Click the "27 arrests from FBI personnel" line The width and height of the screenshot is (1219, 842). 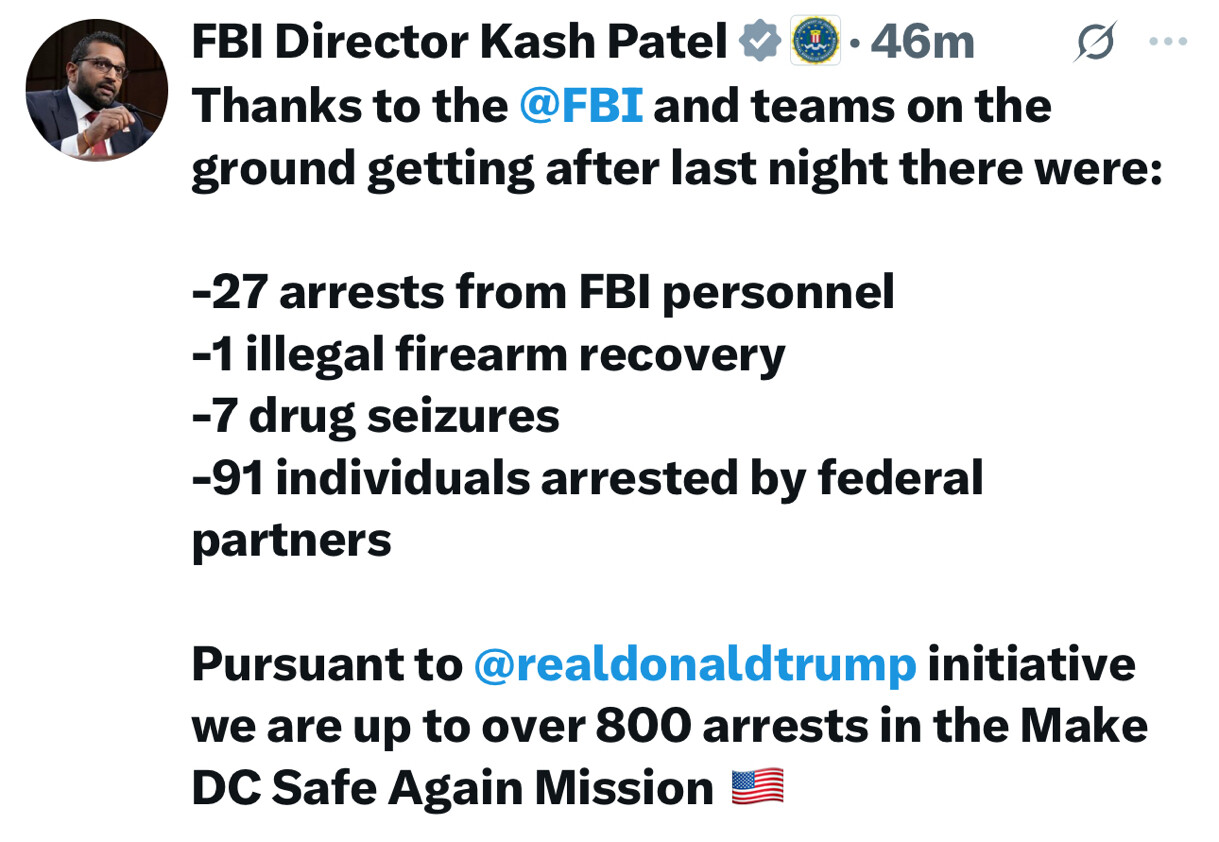[543, 292]
